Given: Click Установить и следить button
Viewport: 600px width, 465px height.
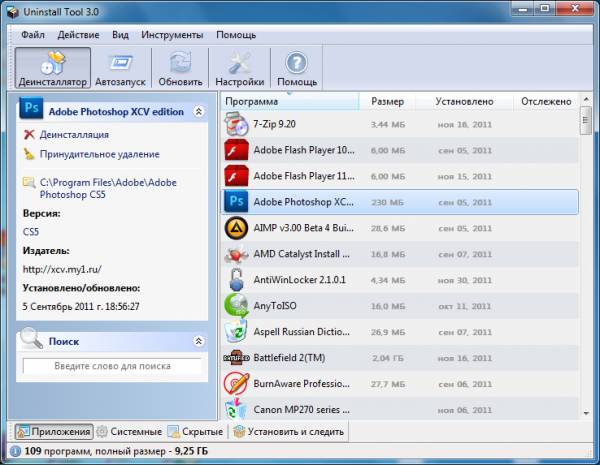Looking at the screenshot, I should tap(289, 432).
